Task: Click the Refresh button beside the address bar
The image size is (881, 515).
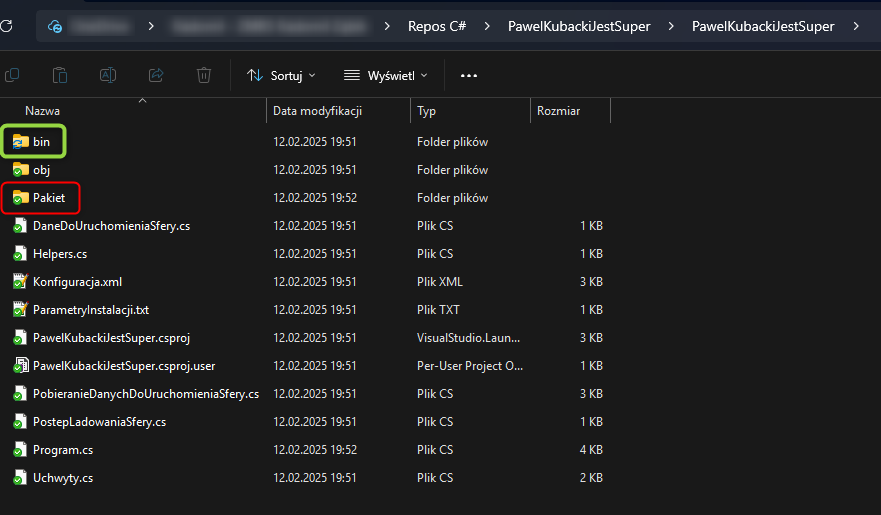Action: (7, 26)
